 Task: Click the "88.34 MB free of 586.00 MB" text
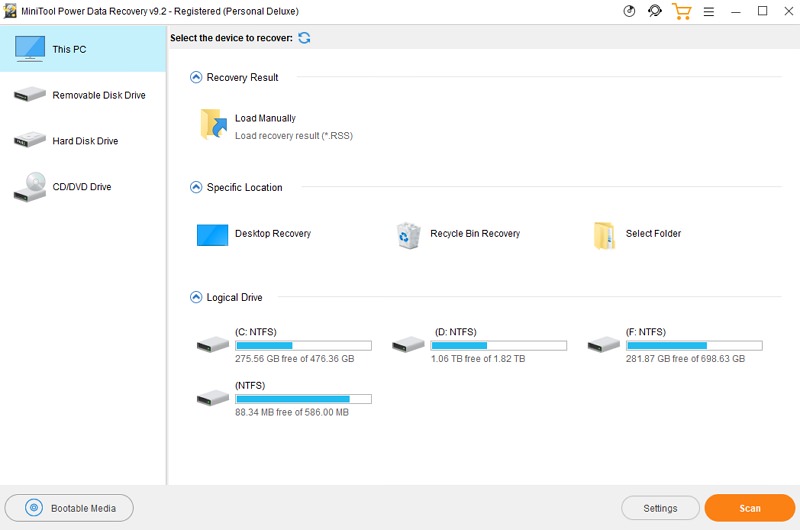[x=292, y=412]
